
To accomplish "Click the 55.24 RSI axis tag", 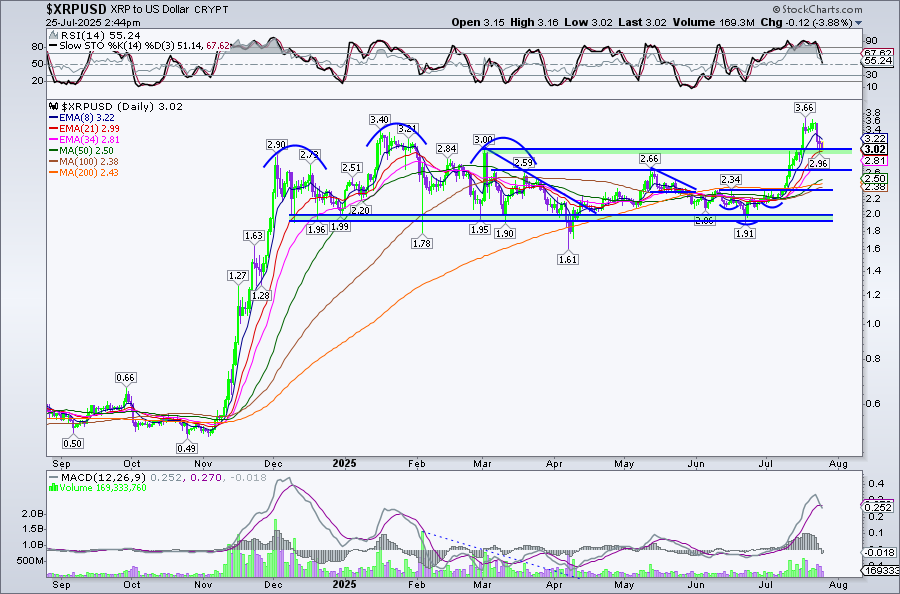I will pyautogui.click(x=878, y=60).
